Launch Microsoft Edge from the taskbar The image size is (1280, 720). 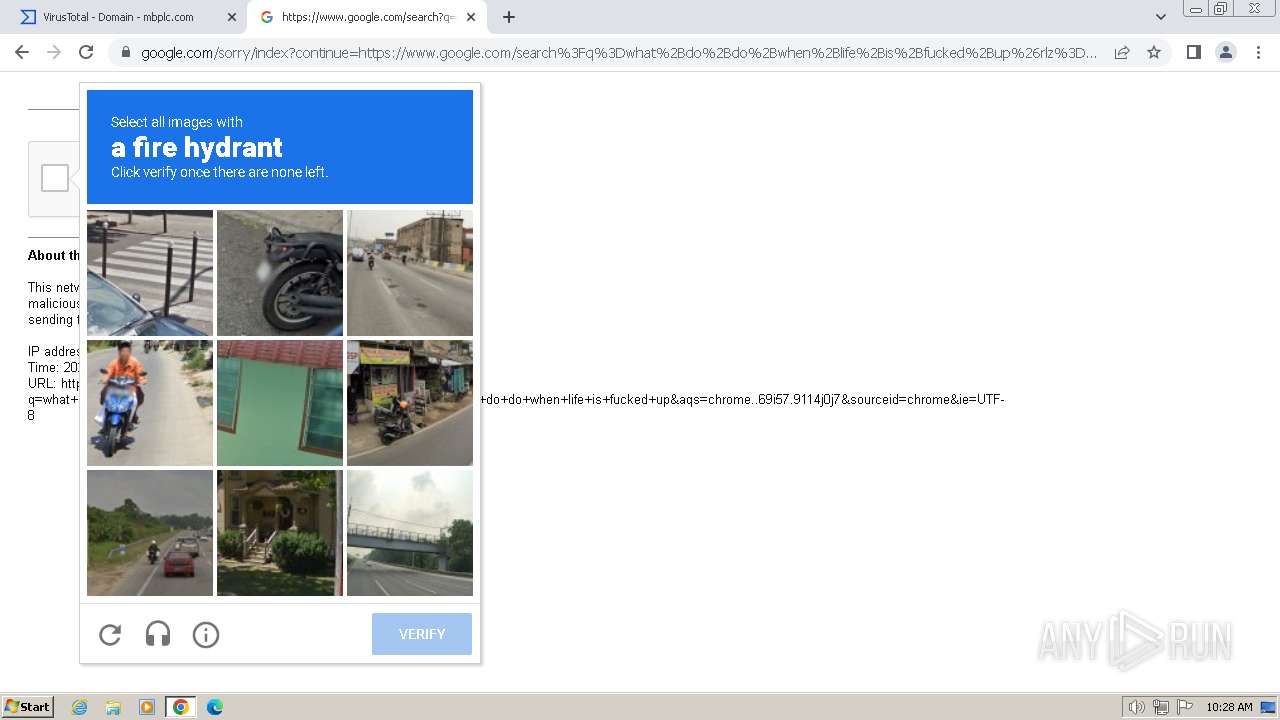(x=215, y=707)
